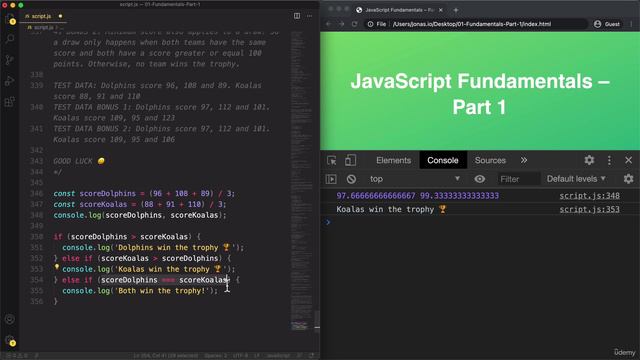Click the JavaScript language mode status item

tap(278, 356)
